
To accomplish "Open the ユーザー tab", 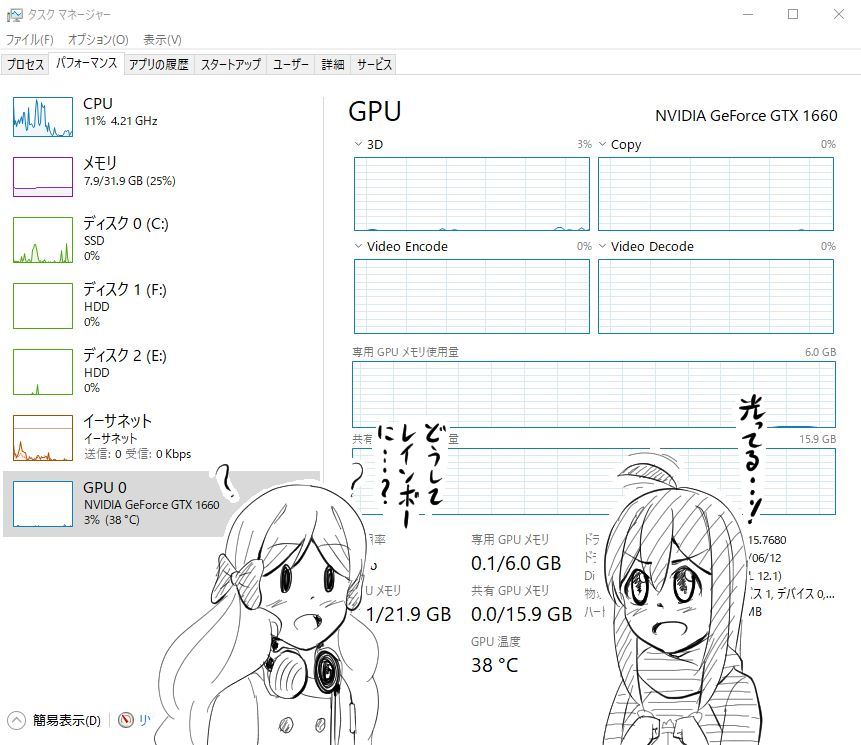I will [x=291, y=64].
